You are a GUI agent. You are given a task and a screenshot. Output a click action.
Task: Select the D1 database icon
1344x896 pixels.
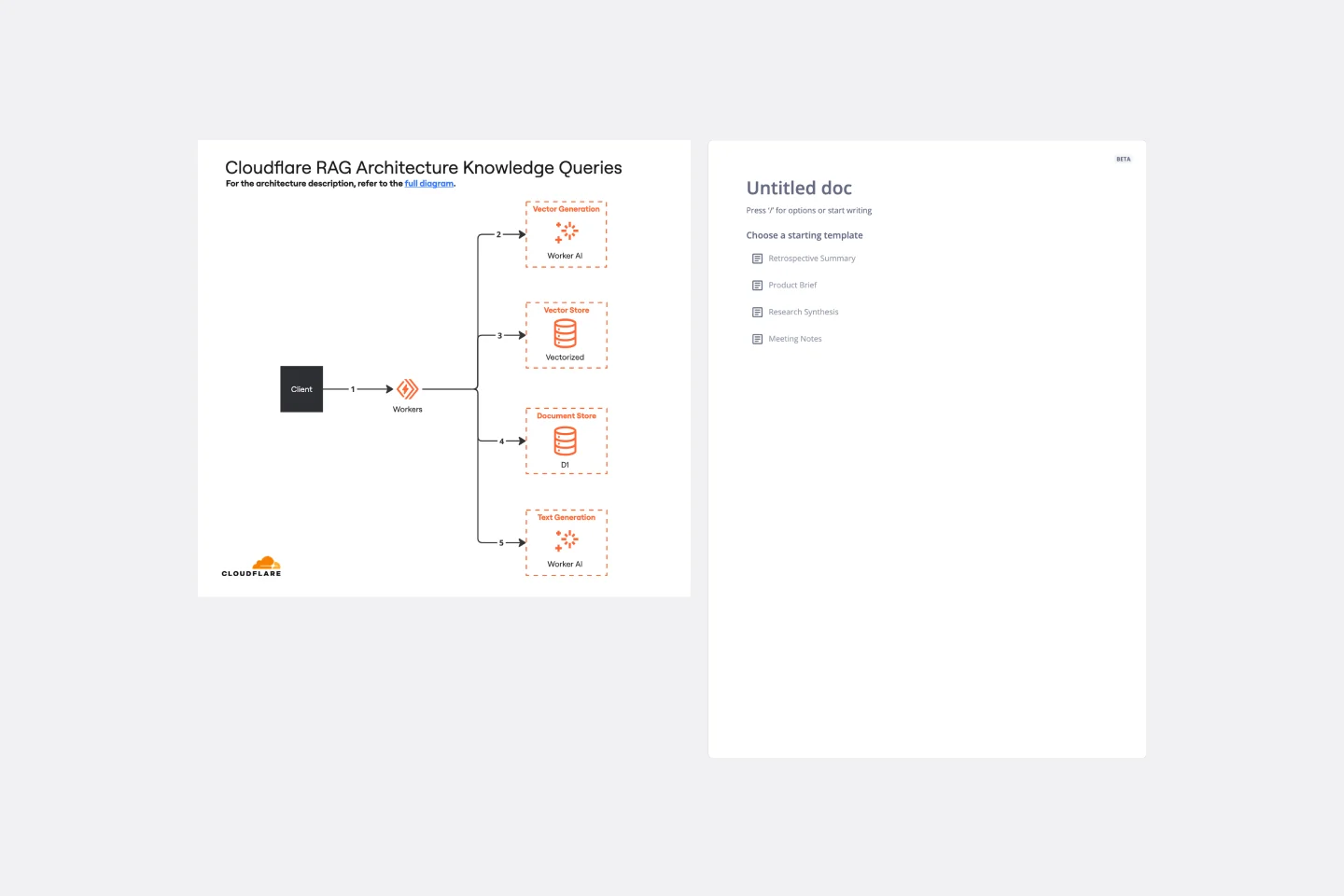[566, 441]
